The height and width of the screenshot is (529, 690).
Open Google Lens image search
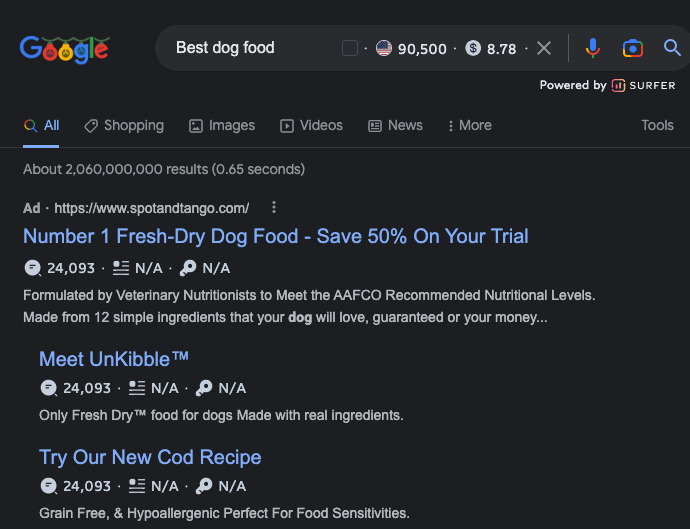(632, 48)
